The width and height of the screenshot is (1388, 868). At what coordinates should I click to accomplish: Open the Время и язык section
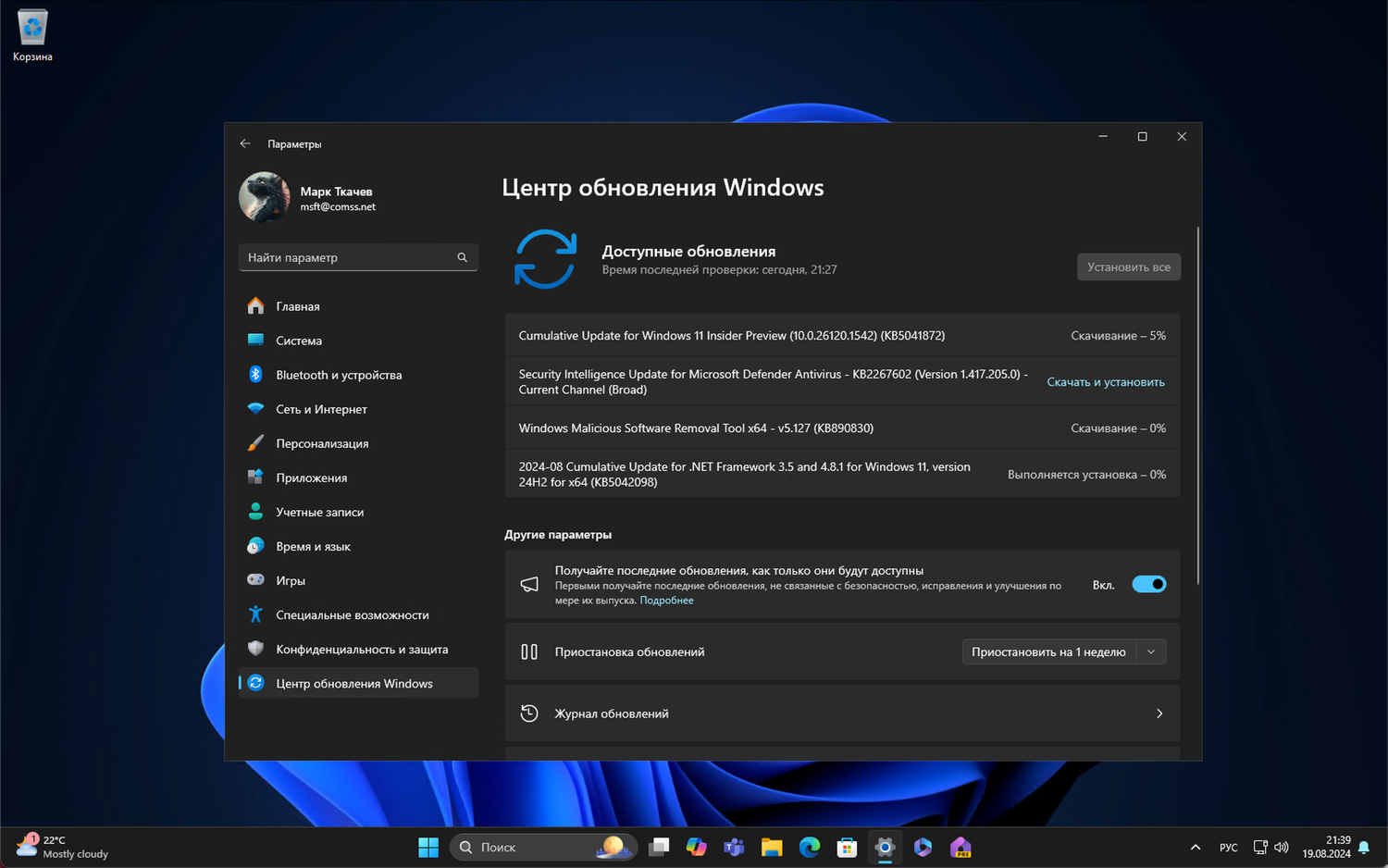click(358, 546)
